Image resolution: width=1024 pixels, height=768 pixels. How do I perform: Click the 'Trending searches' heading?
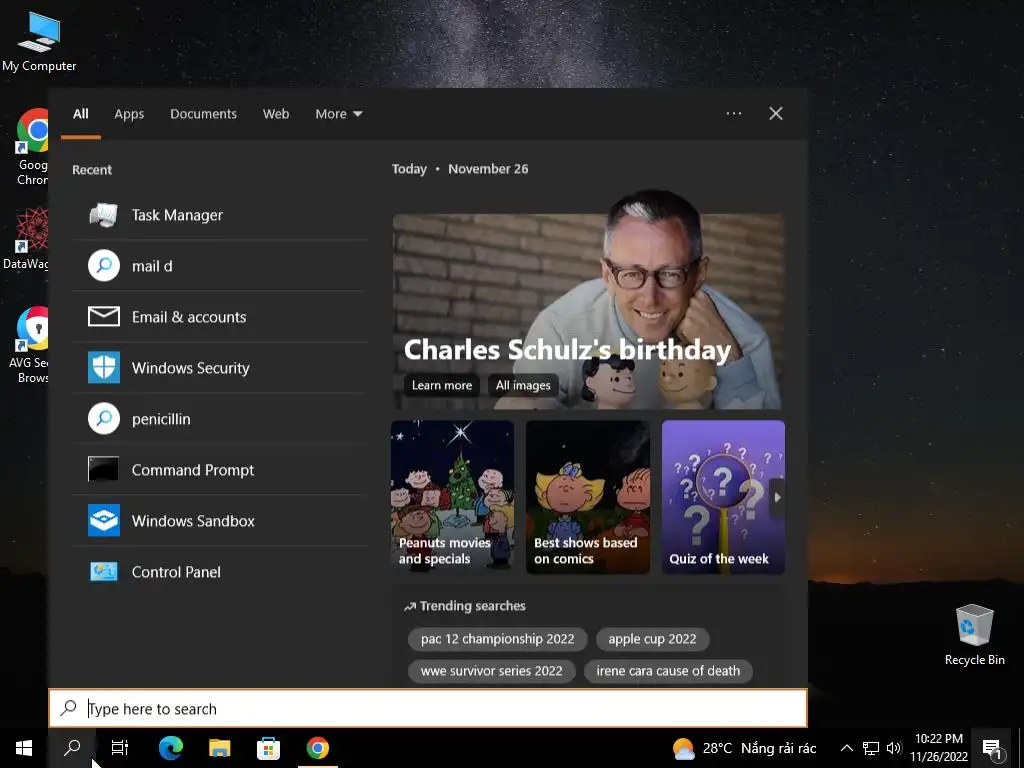pyautogui.click(x=472, y=606)
